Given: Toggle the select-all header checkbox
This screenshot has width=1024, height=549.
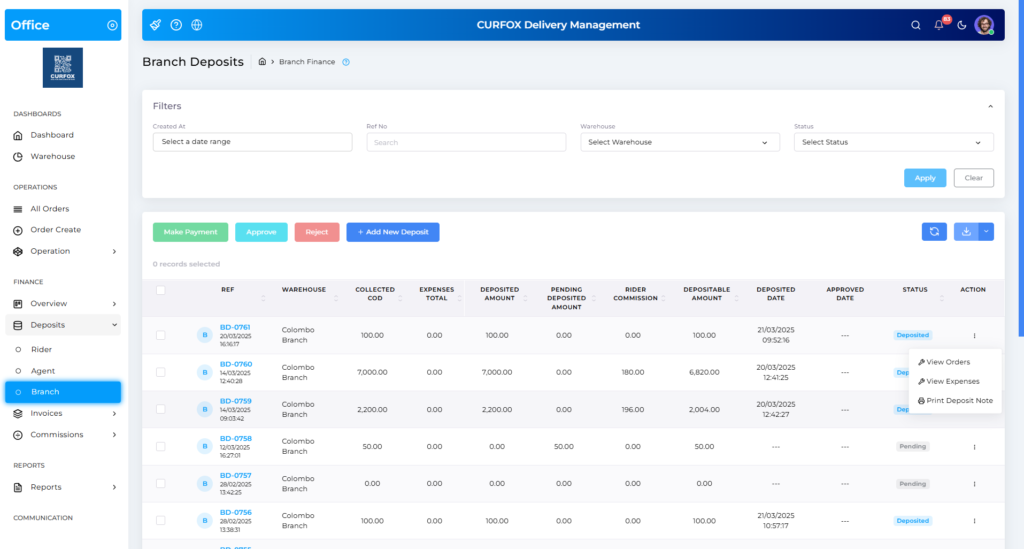Looking at the screenshot, I should (x=161, y=290).
